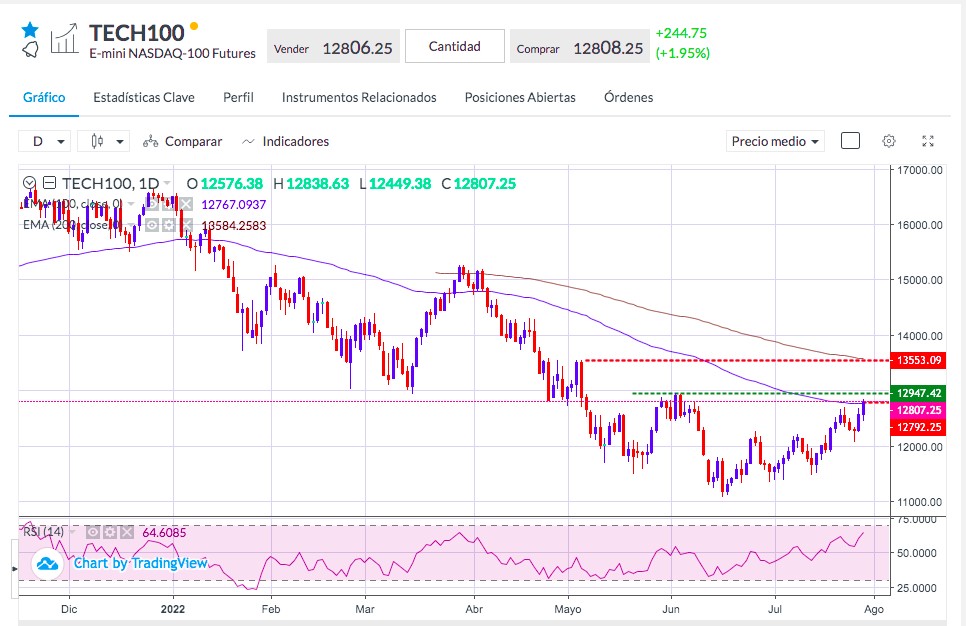The width and height of the screenshot is (966, 626).
Task: Click the price alert bell icon
Action: 30,50
